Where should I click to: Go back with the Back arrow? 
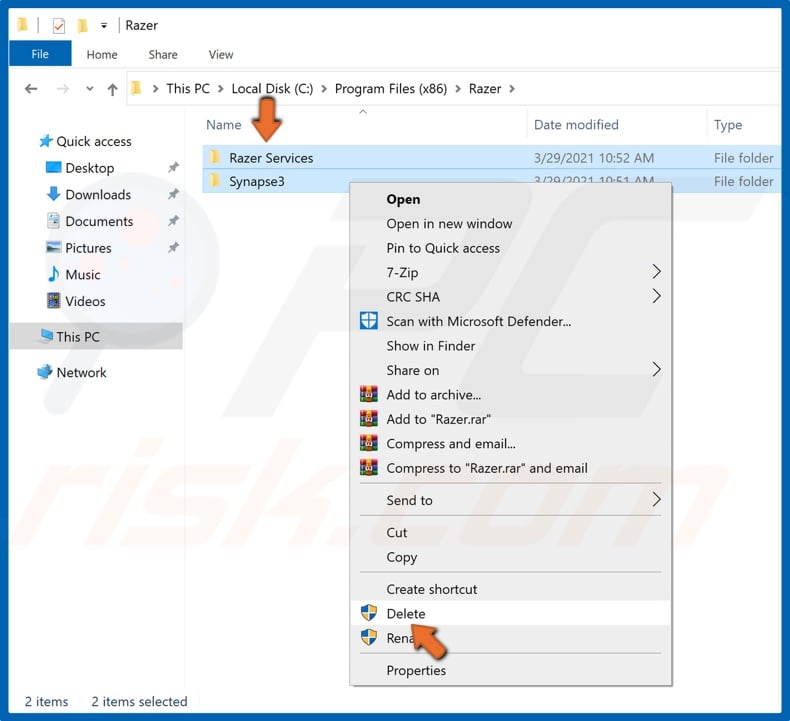pos(31,89)
